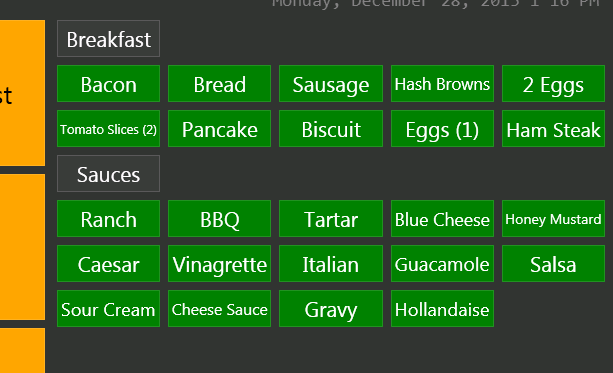This screenshot has height=373, width=613.
Task: Select the Bread item
Action: pyautogui.click(x=219, y=84)
